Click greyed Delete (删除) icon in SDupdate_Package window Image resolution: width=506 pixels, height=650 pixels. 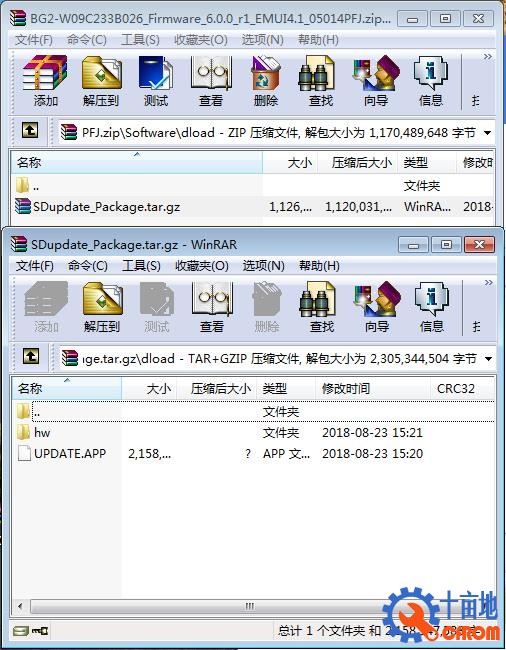pyautogui.click(x=266, y=307)
